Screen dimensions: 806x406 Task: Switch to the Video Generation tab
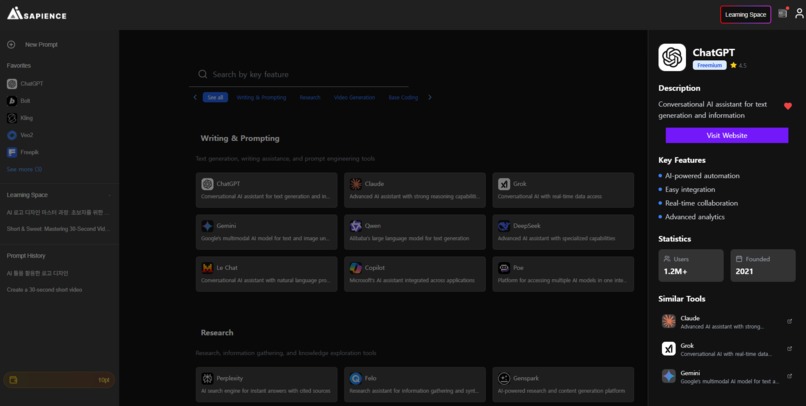click(354, 98)
